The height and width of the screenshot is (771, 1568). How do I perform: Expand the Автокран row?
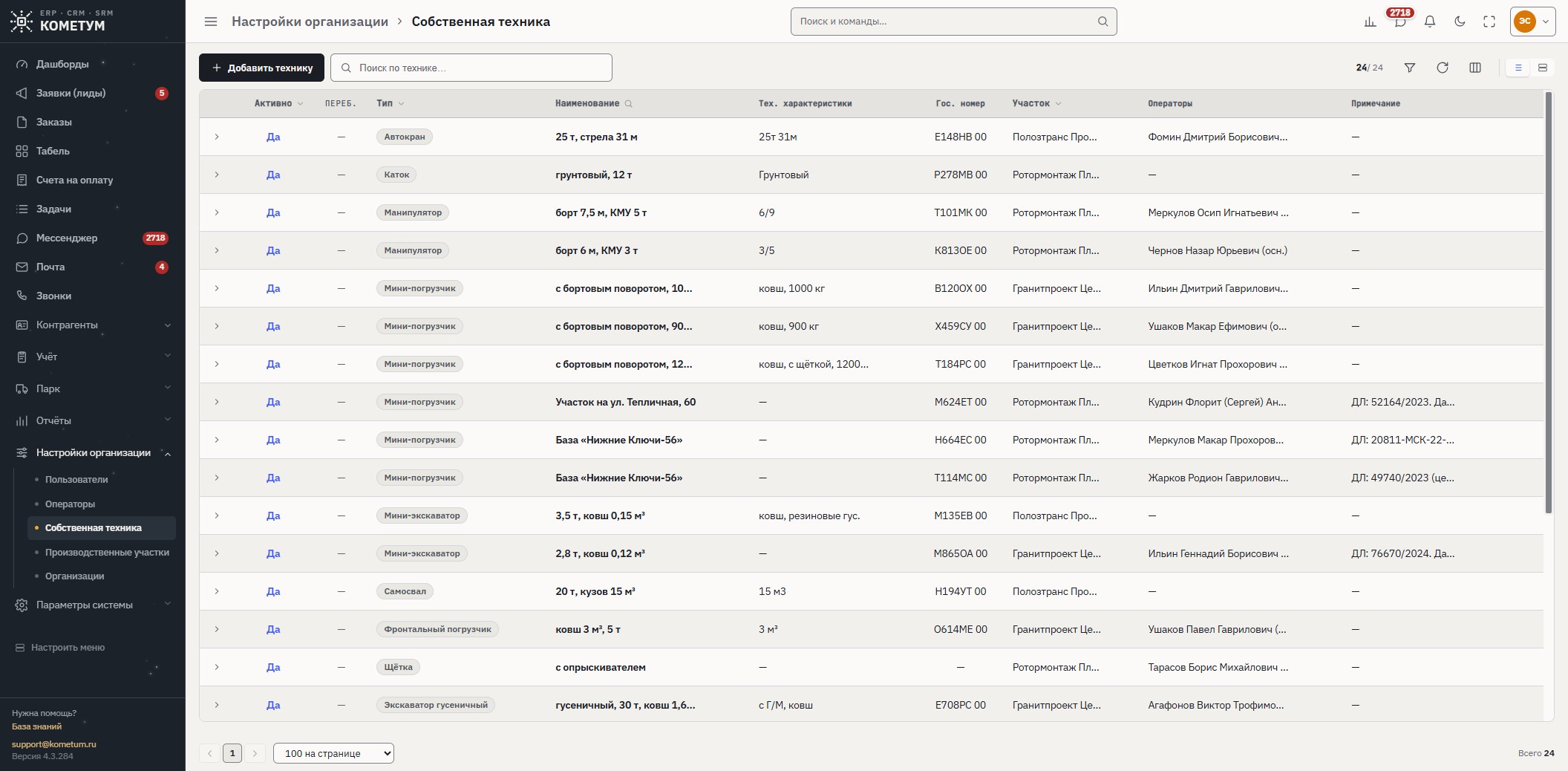(217, 137)
